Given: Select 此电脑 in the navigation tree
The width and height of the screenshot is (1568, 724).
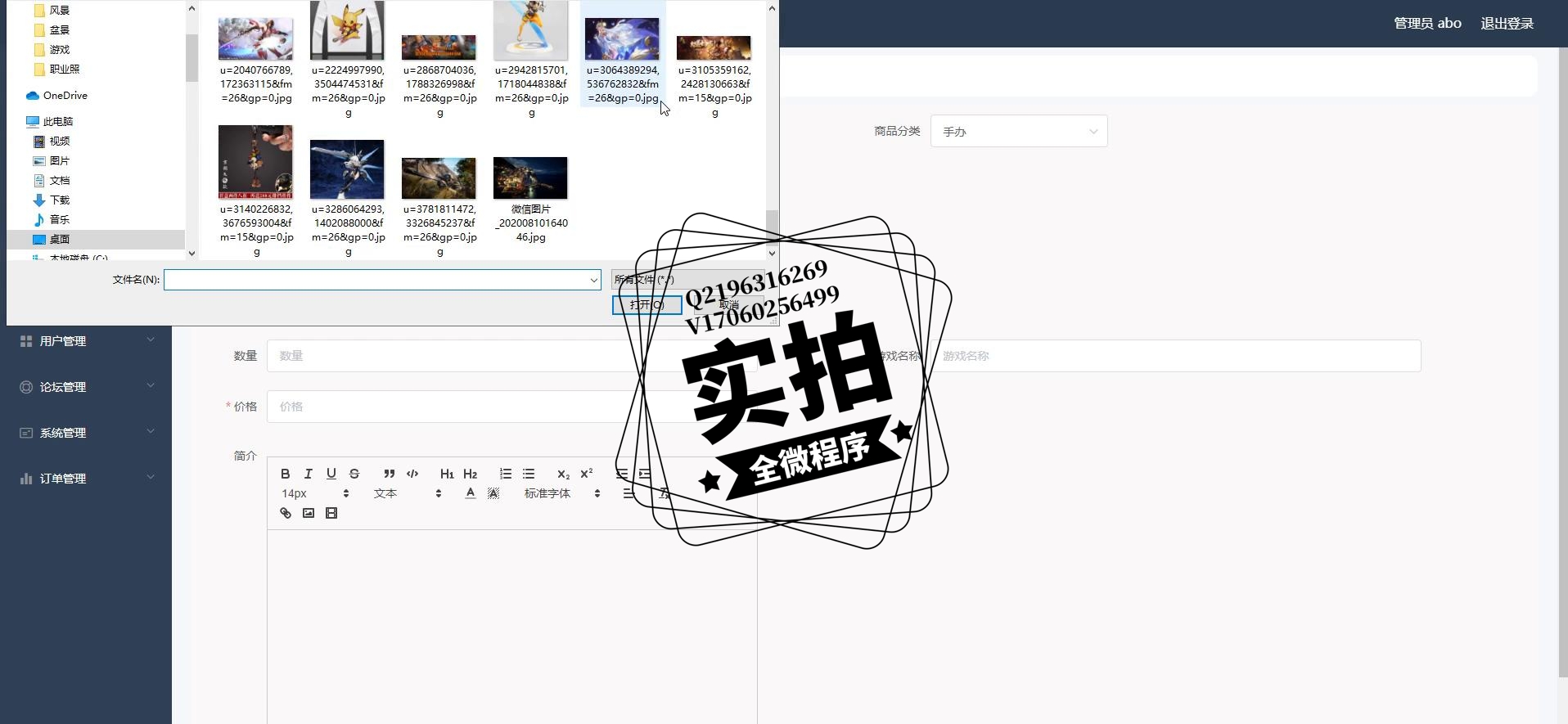Looking at the screenshot, I should [50, 121].
